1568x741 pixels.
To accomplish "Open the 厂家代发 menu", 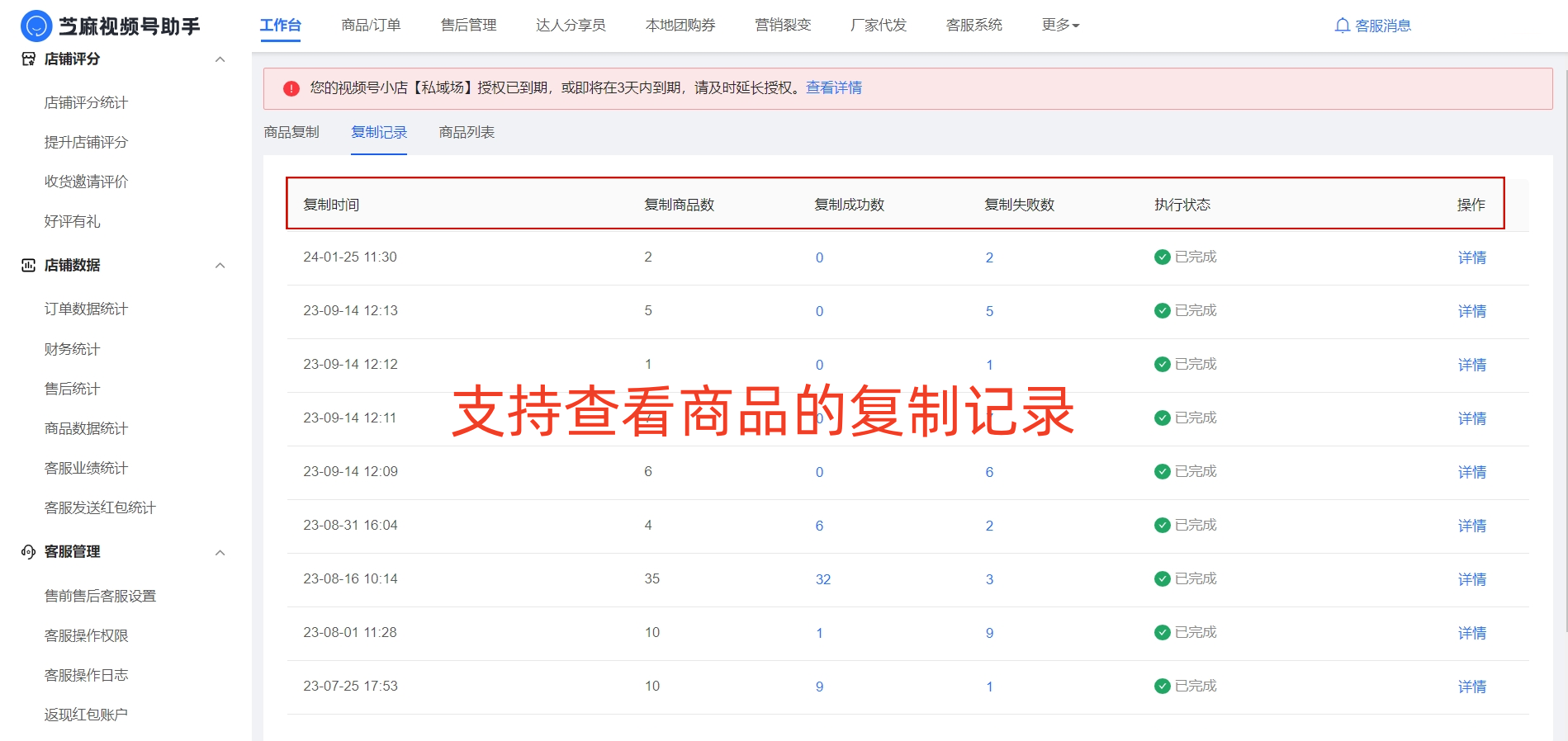I will pyautogui.click(x=879, y=26).
